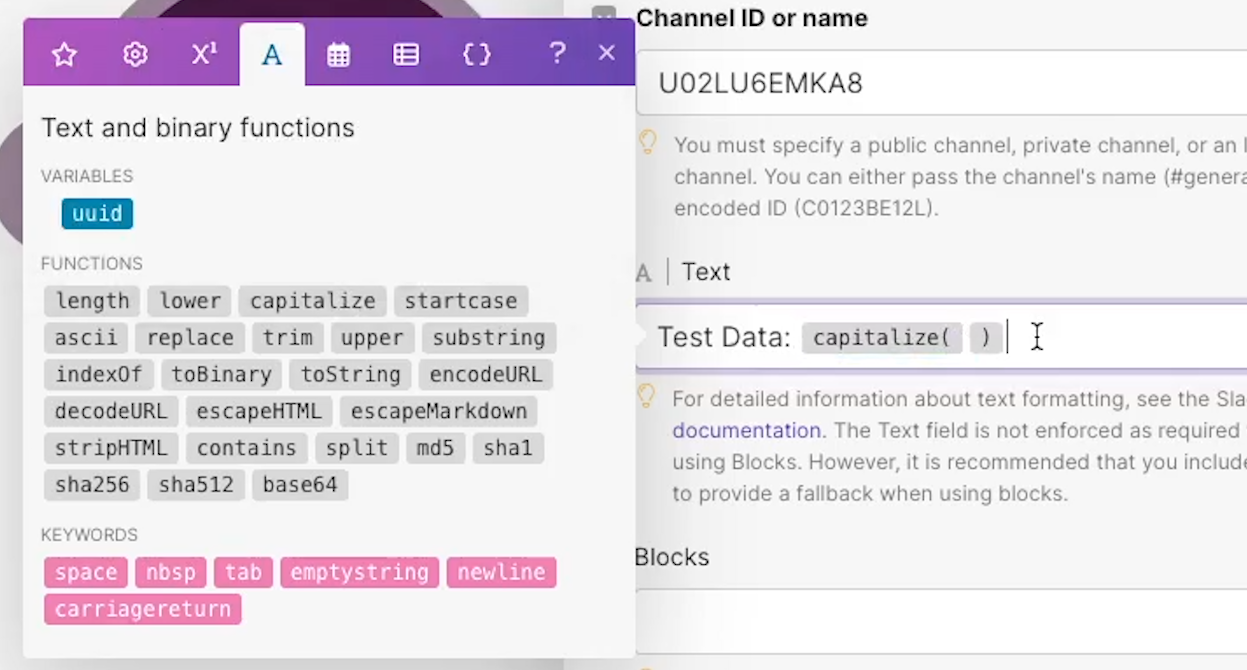
Task: Insert the emptystring keyword
Action: (x=359, y=572)
